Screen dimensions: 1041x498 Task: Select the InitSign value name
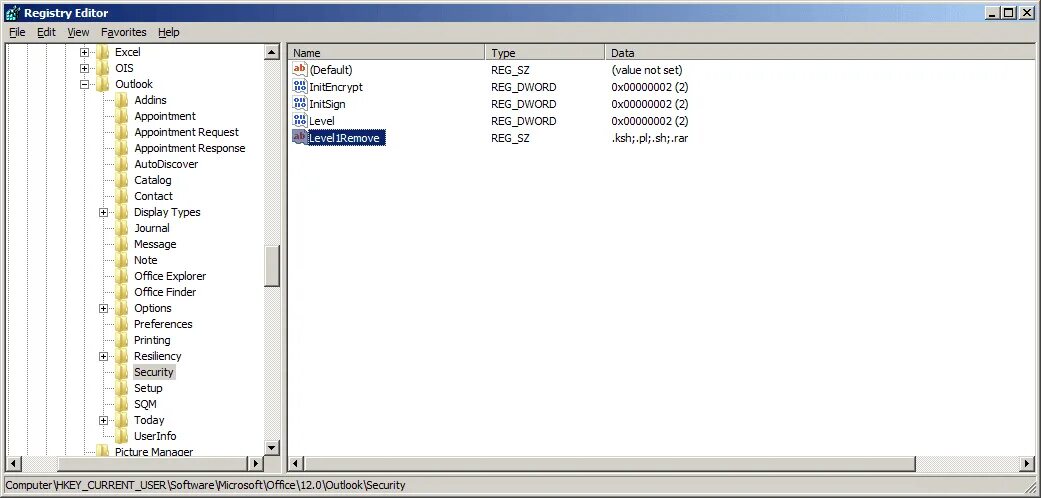point(327,104)
